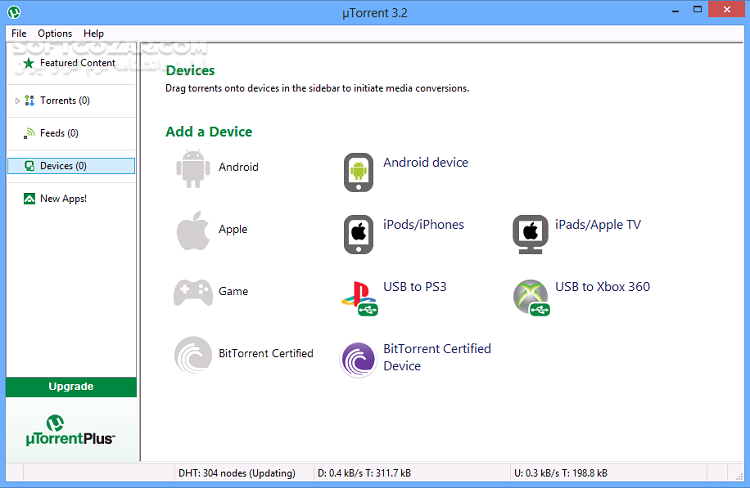Select Devices (0) in sidebar
The image size is (750, 488).
pyautogui.click(x=71, y=166)
